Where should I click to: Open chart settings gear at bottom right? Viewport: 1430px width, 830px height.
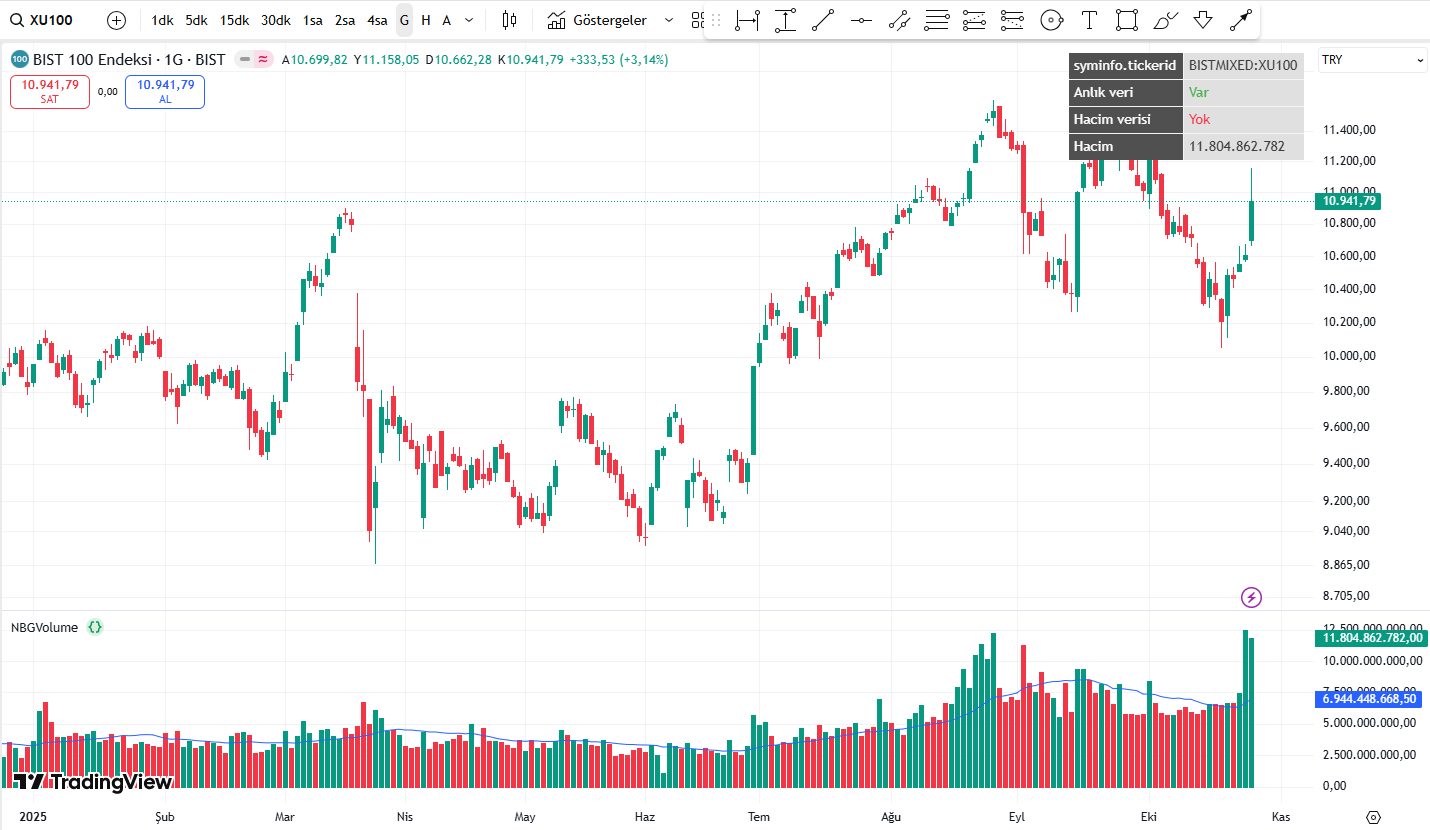(x=1373, y=817)
